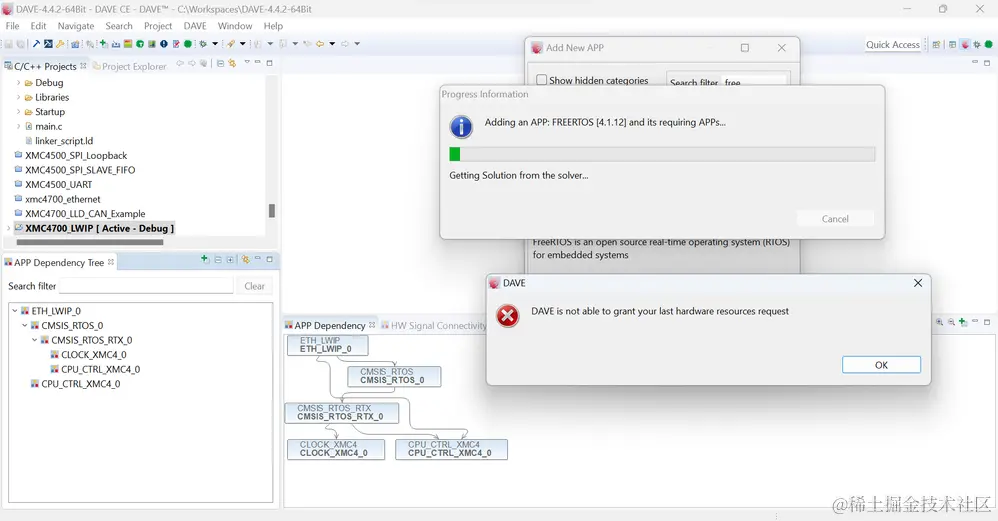Click collapse all icon in APP Dependency Tree toolbar

[x=218, y=260]
